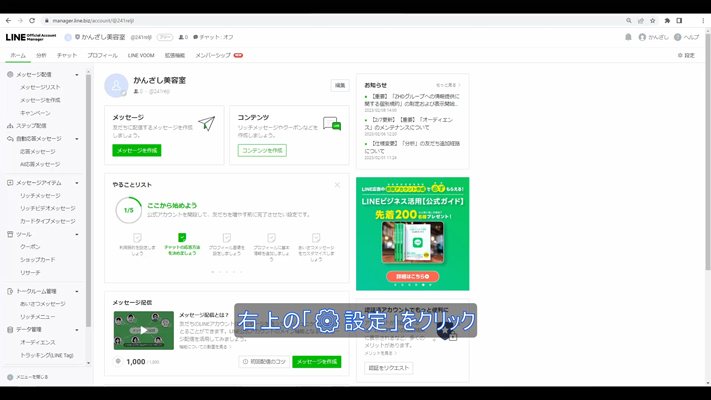Open the notifications bell icon
The width and height of the screenshot is (711, 400).
[x=628, y=37]
